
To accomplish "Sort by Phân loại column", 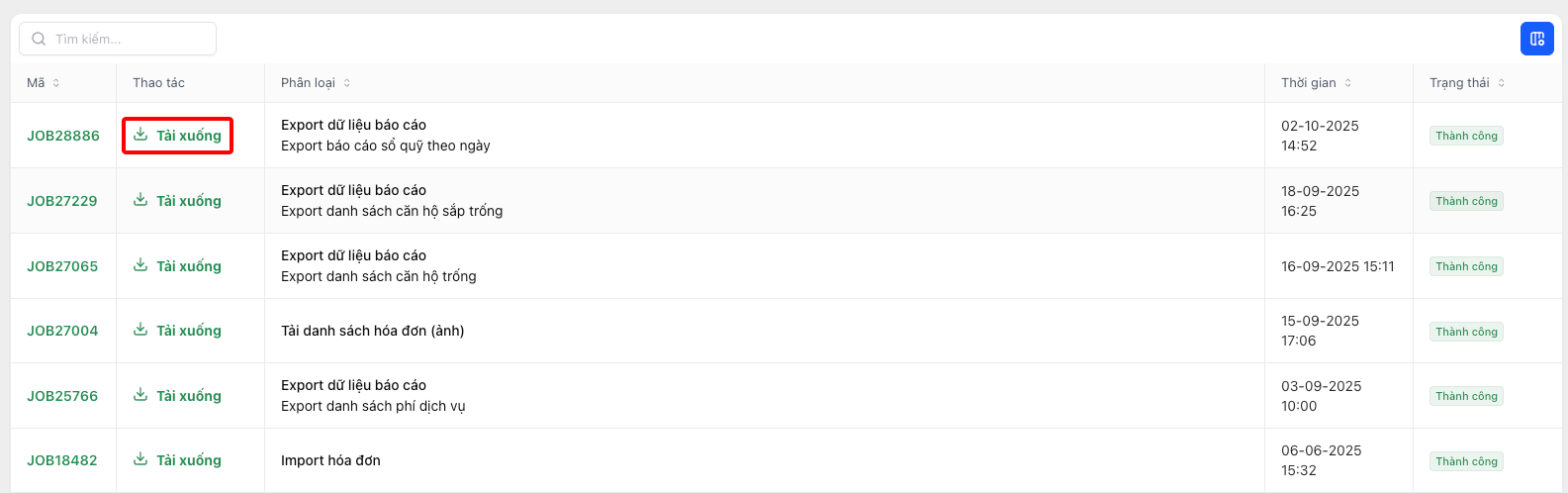I will click(x=347, y=83).
